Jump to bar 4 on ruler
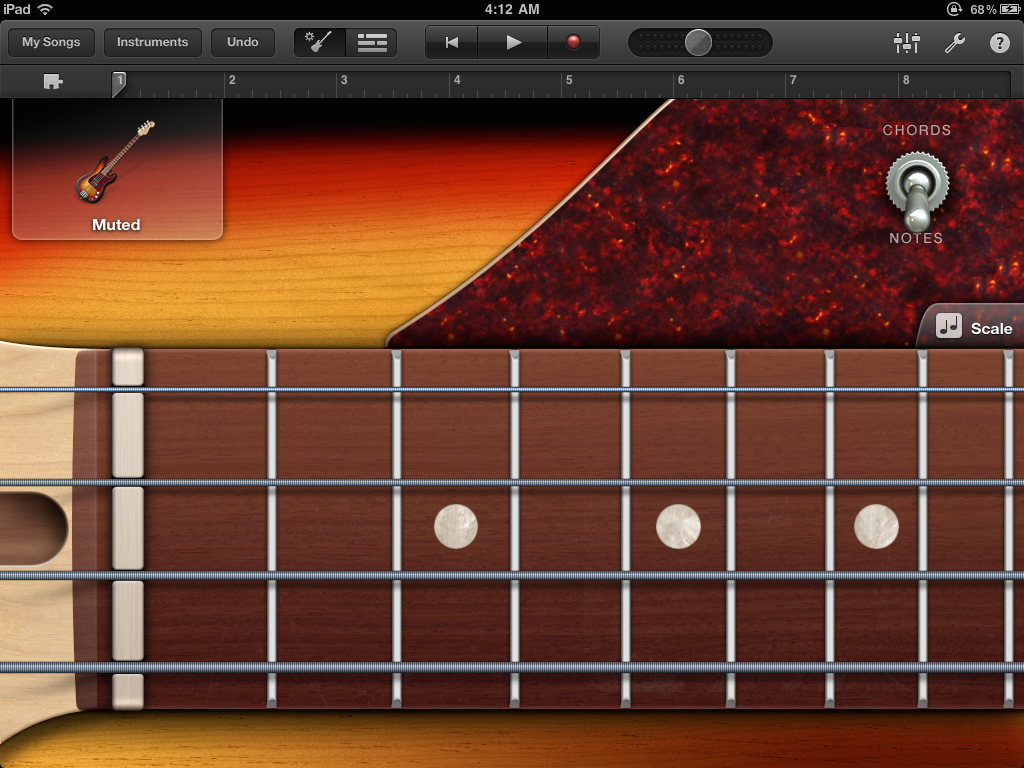The image size is (1024, 768). click(457, 80)
